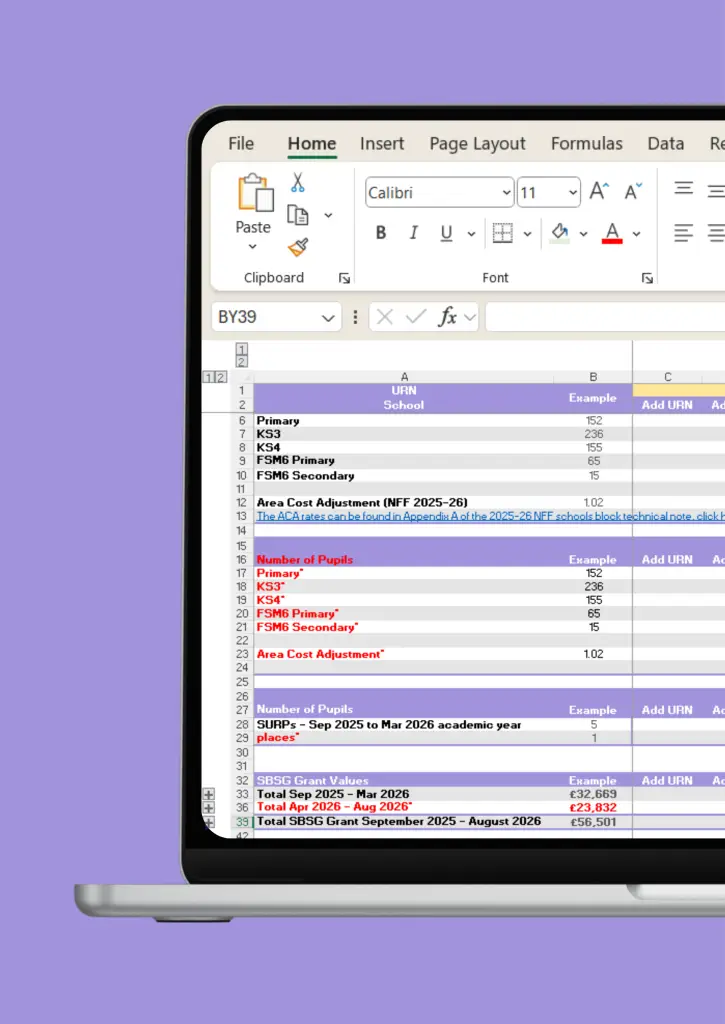This screenshot has width=725, height=1024.
Task: Align text left in the ribbon
Action: coord(684,232)
